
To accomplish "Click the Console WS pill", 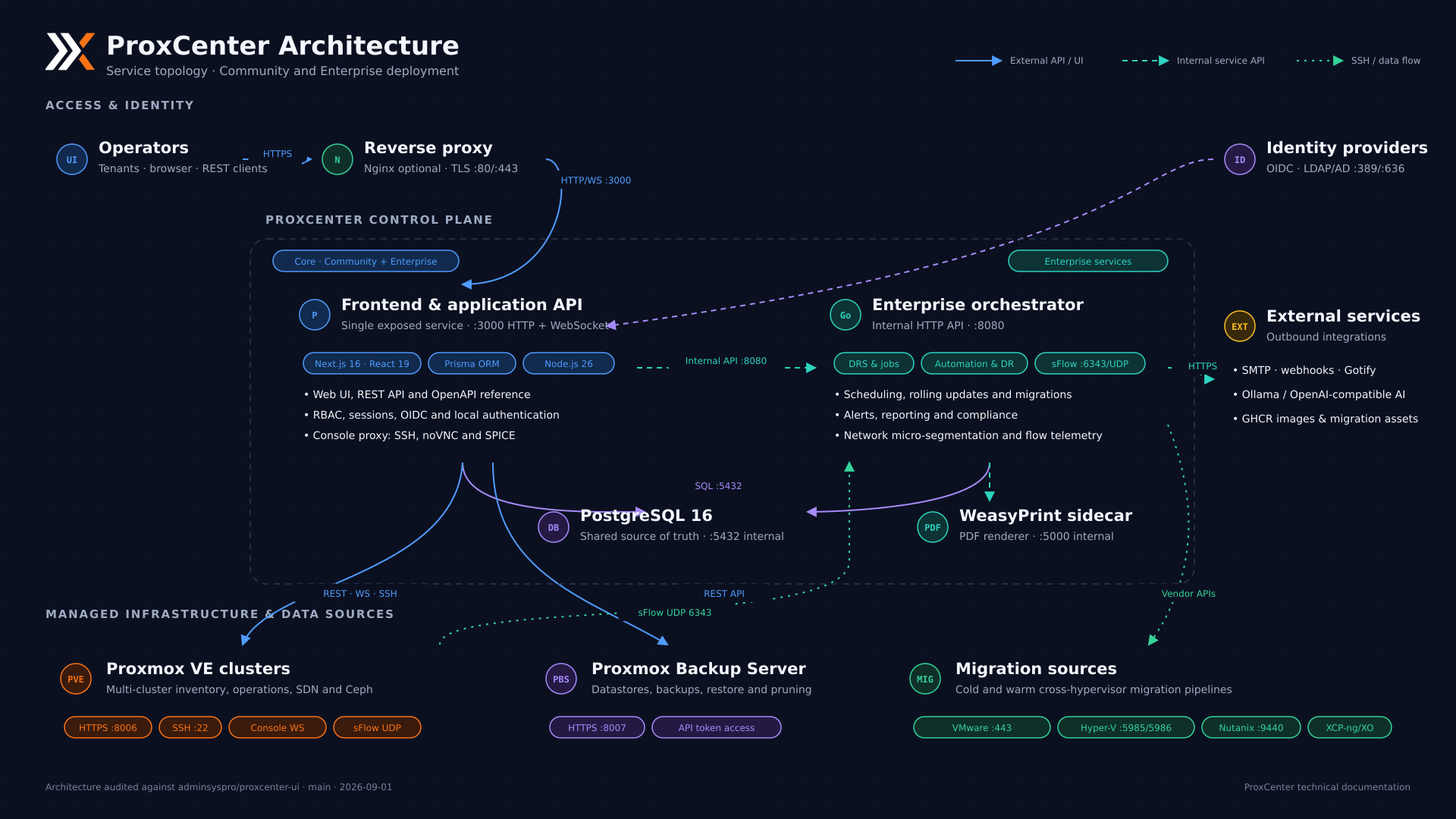I will [278, 727].
